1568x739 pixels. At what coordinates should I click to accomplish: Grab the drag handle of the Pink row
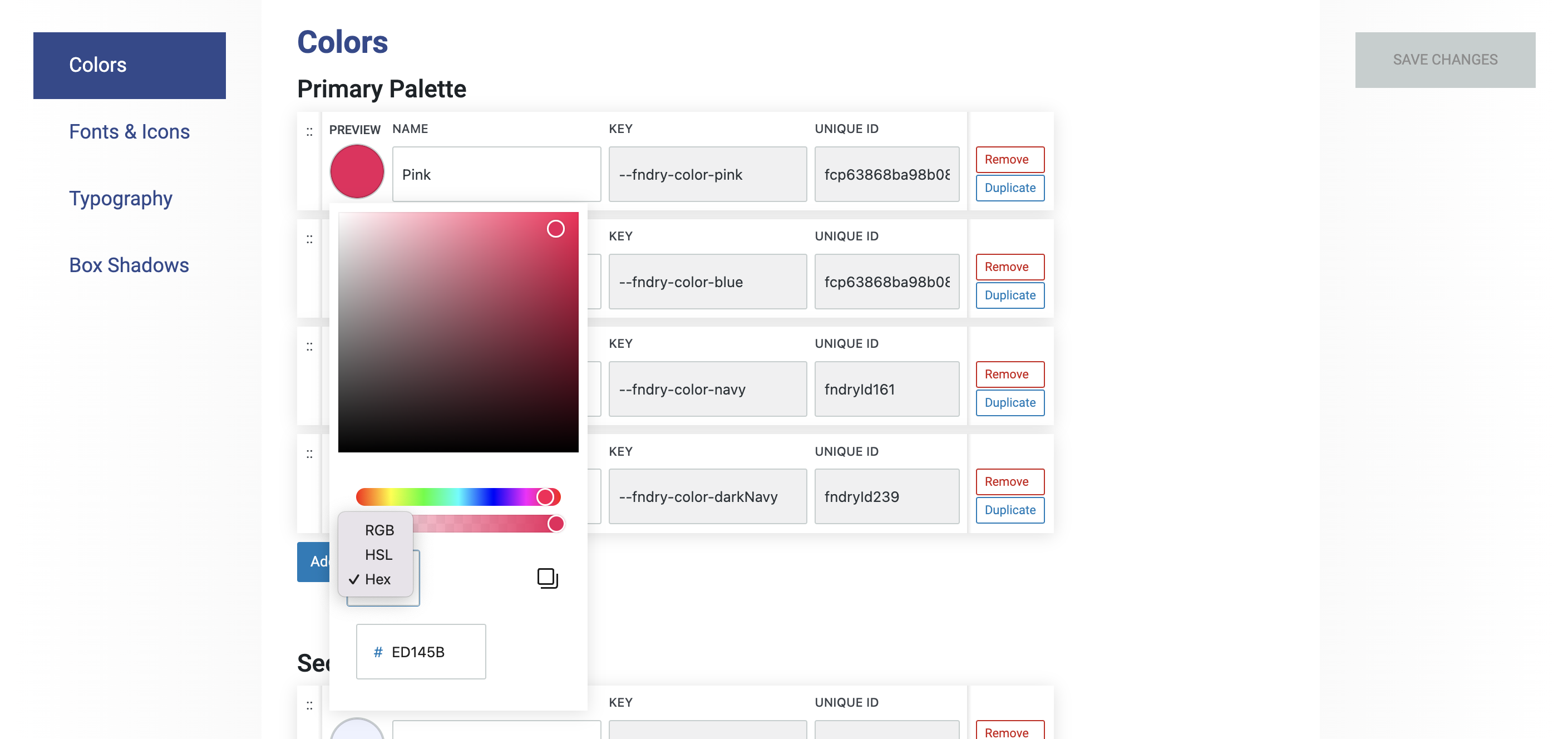[x=309, y=131]
